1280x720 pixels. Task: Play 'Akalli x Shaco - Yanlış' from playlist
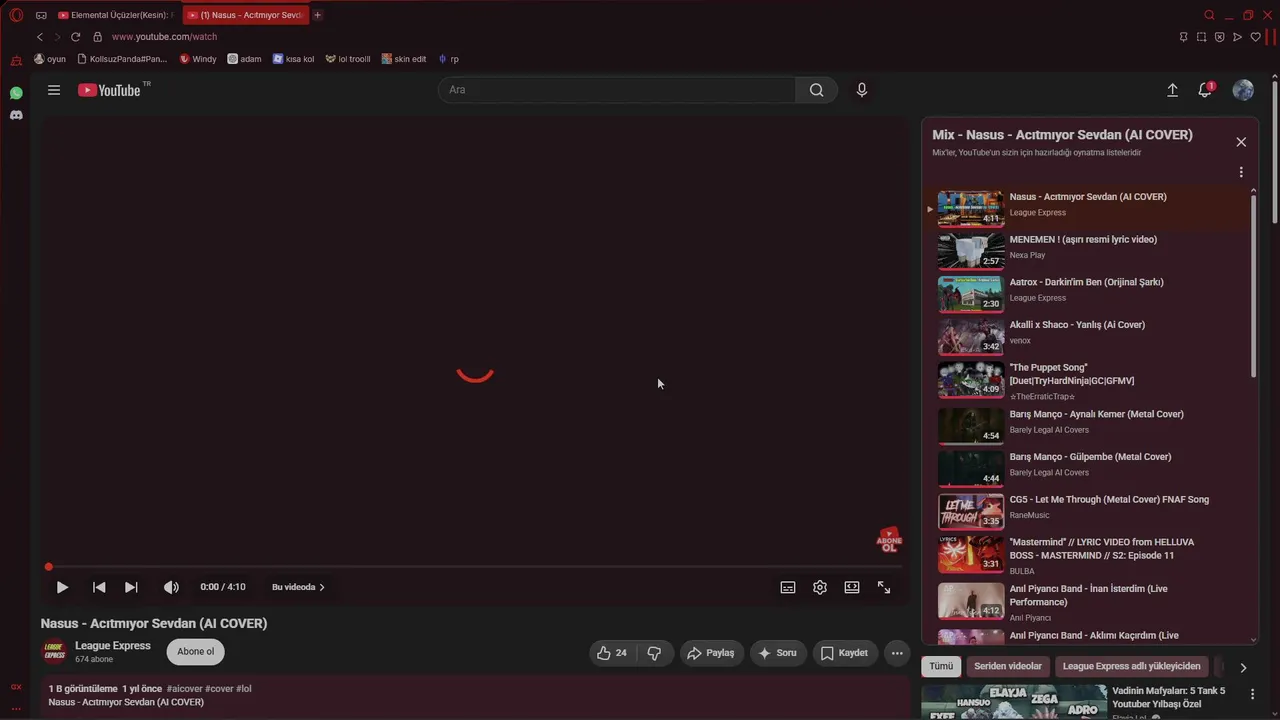tap(1094, 336)
